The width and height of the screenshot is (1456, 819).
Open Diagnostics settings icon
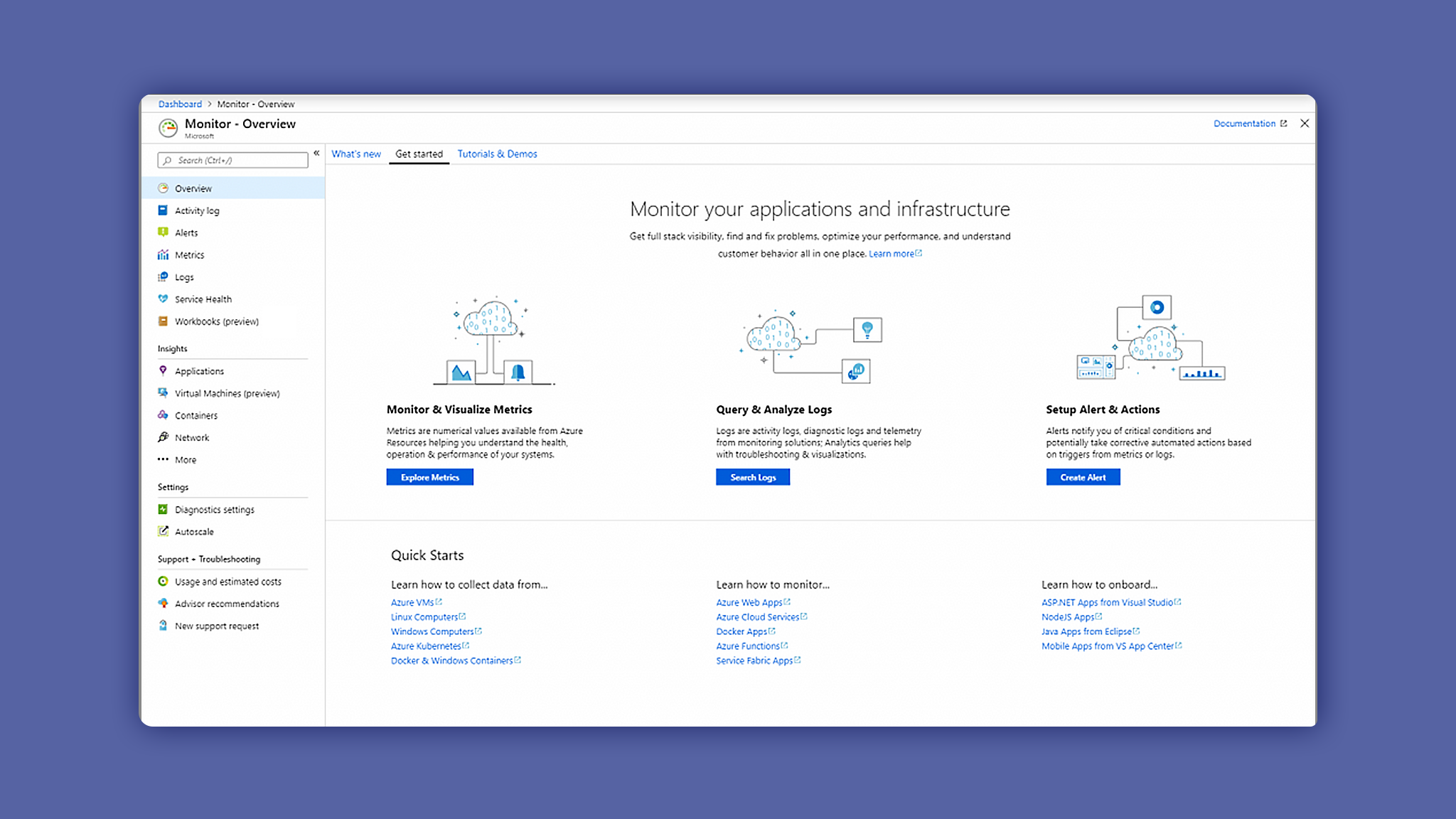(x=163, y=509)
